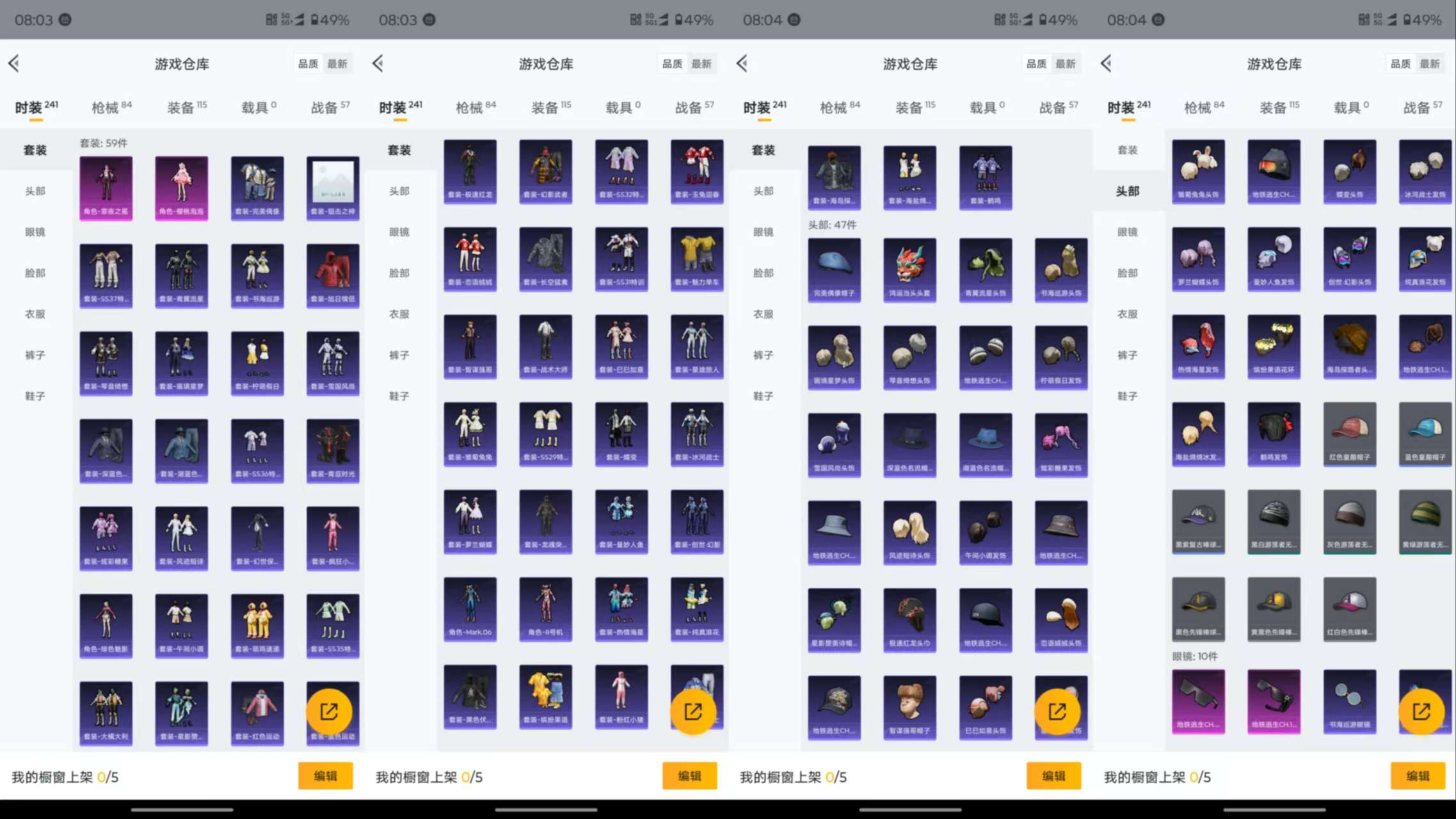Tap the gold 缤纷果语花环 wreath item
Viewport: 1456px width, 819px height.
coord(1274,346)
